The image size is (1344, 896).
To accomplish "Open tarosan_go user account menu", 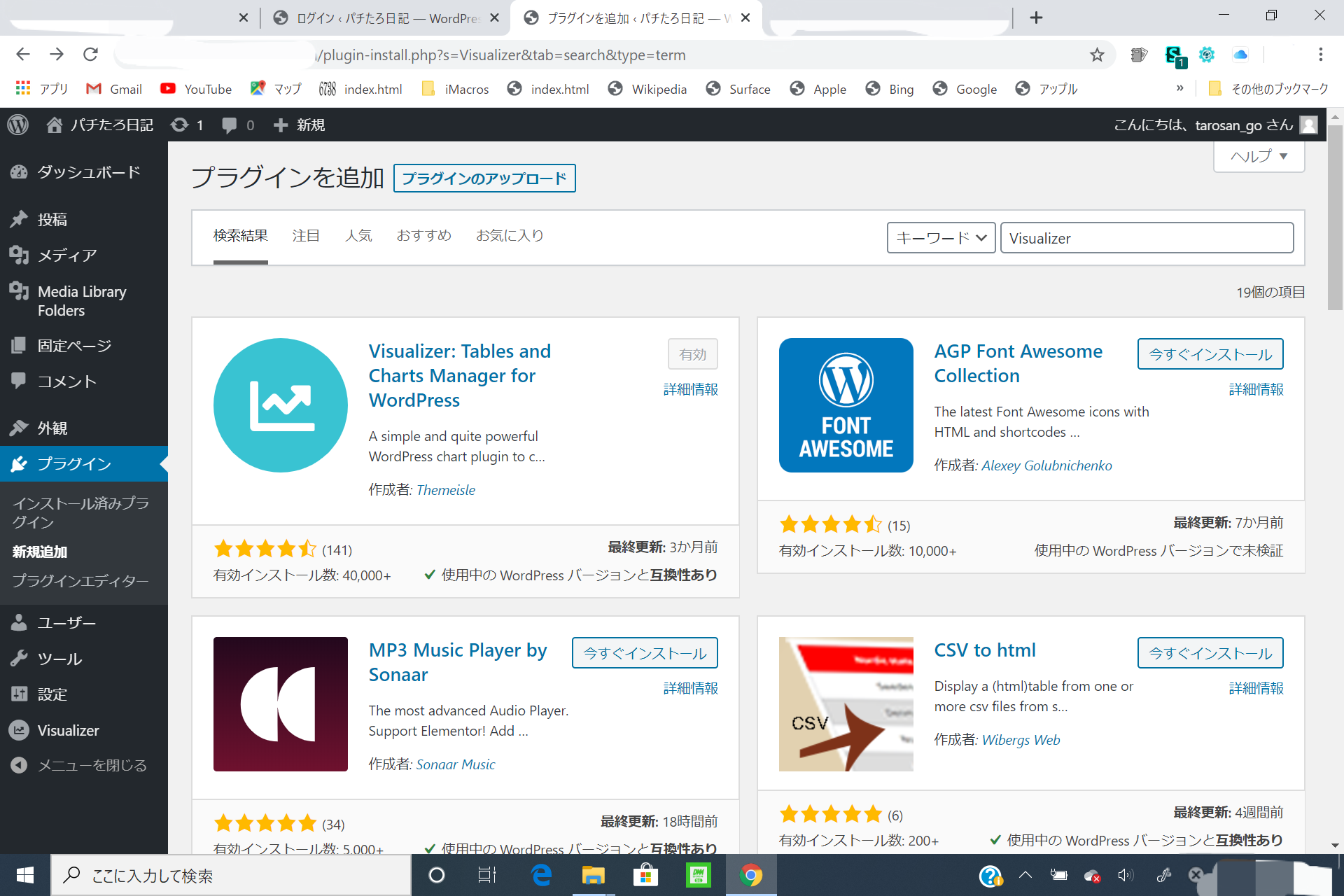I will [1215, 125].
